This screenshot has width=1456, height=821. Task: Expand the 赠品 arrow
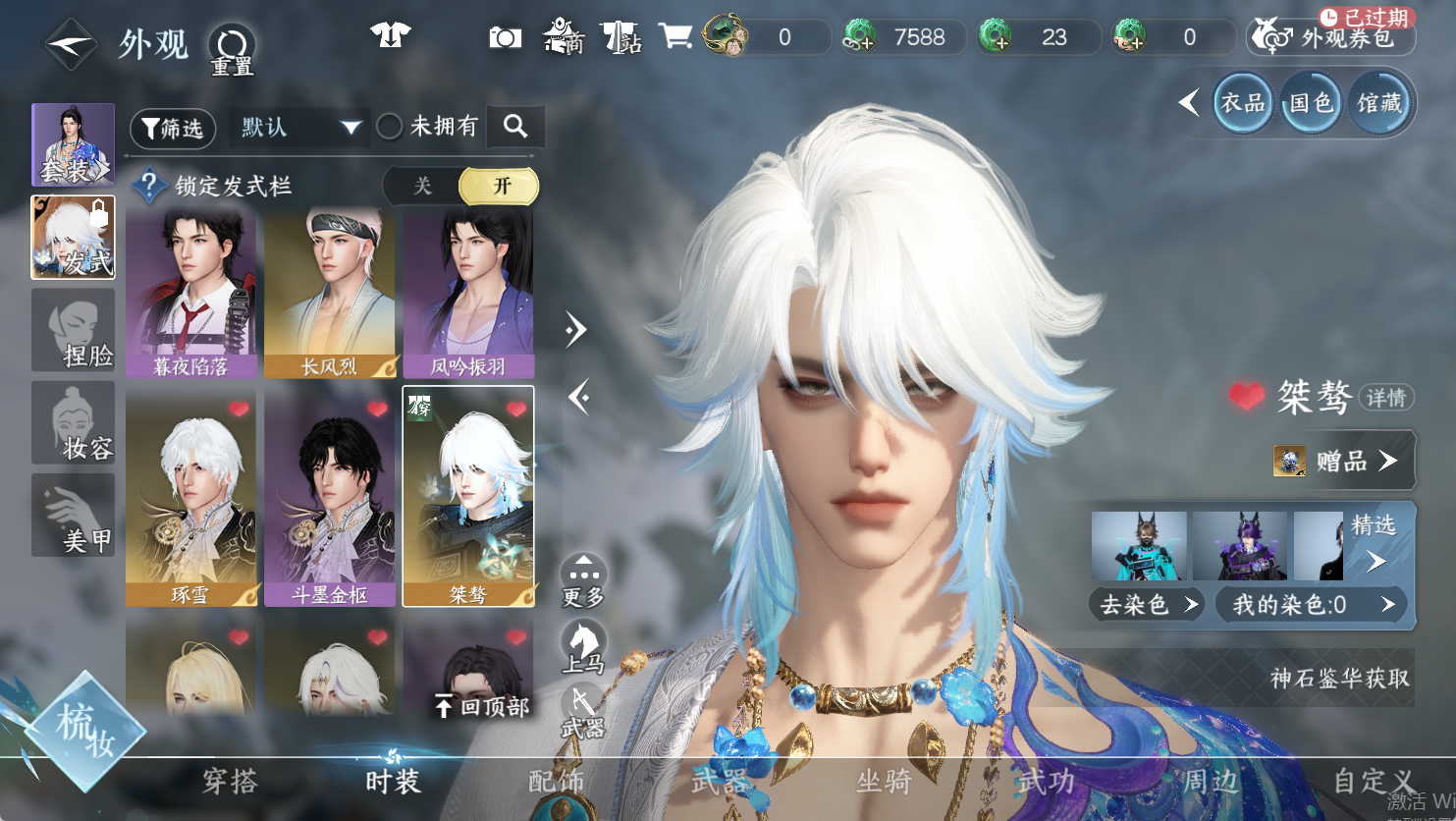click(1387, 461)
